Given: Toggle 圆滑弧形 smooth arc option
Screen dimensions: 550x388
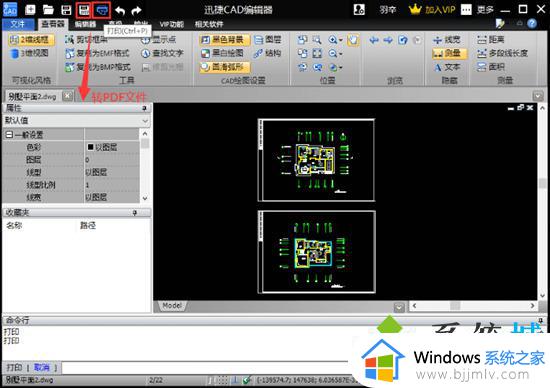Looking at the screenshot, I should click(x=224, y=67).
